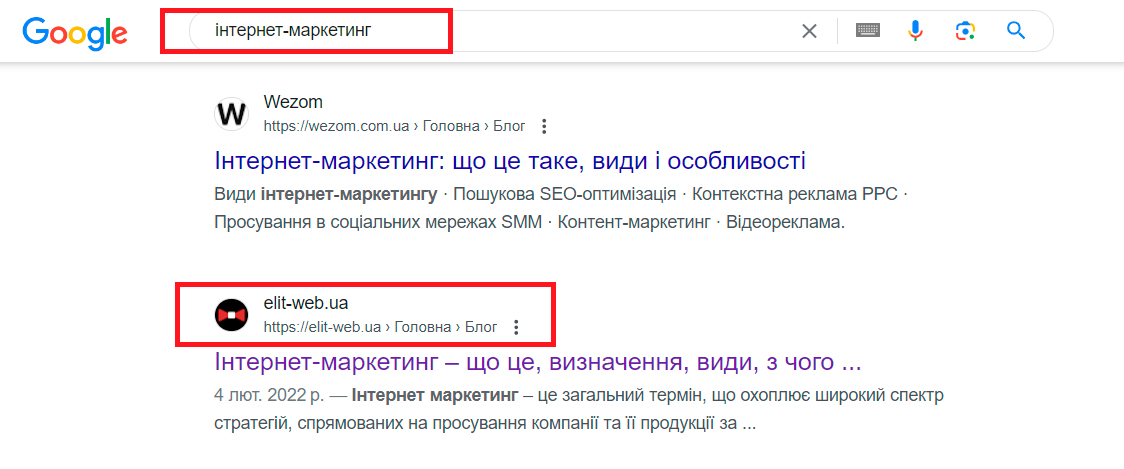This screenshot has width=1124, height=469.
Task: Click the Wezom site favicon
Action: [x=232, y=115]
